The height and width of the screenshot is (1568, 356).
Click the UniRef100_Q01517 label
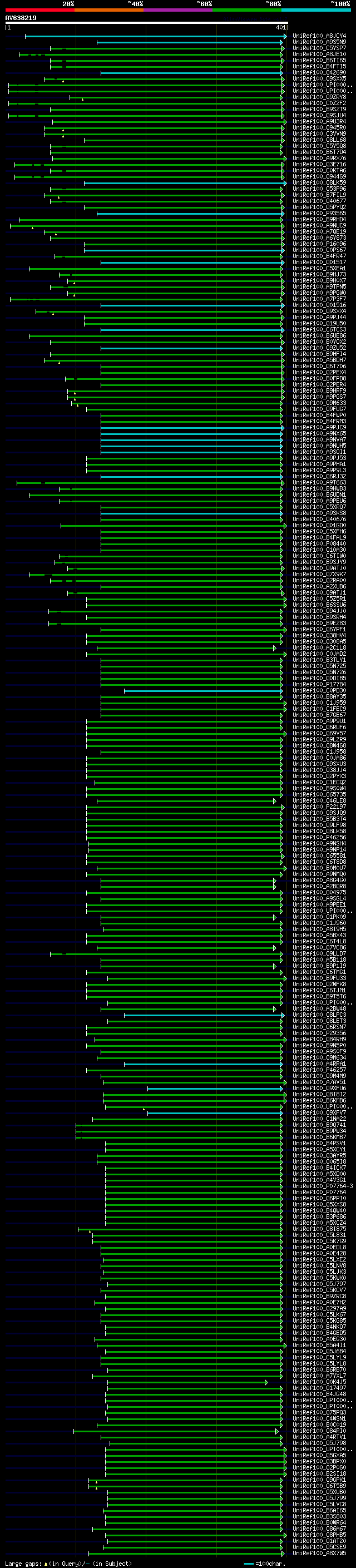click(319, 263)
